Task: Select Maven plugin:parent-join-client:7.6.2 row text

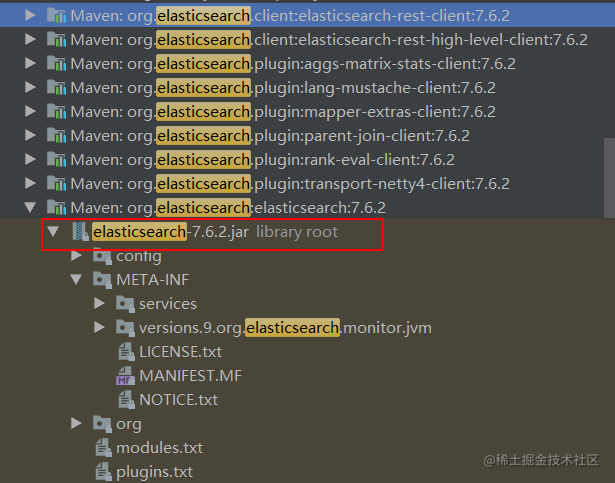Action: (x=270, y=136)
